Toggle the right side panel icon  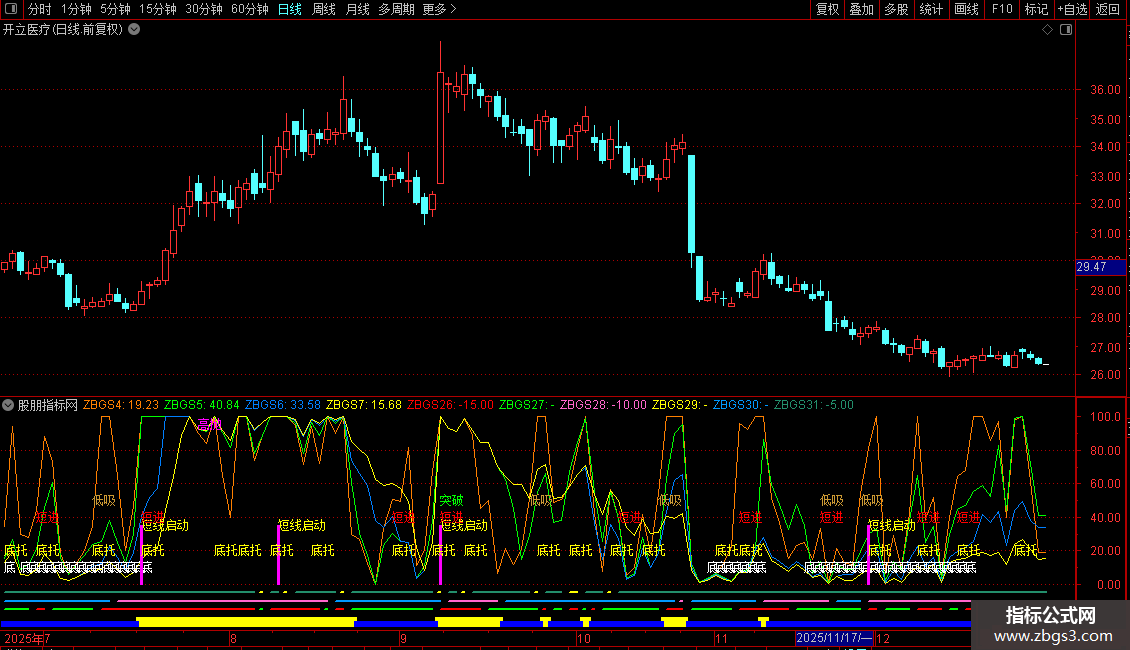[x=1066, y=30]
